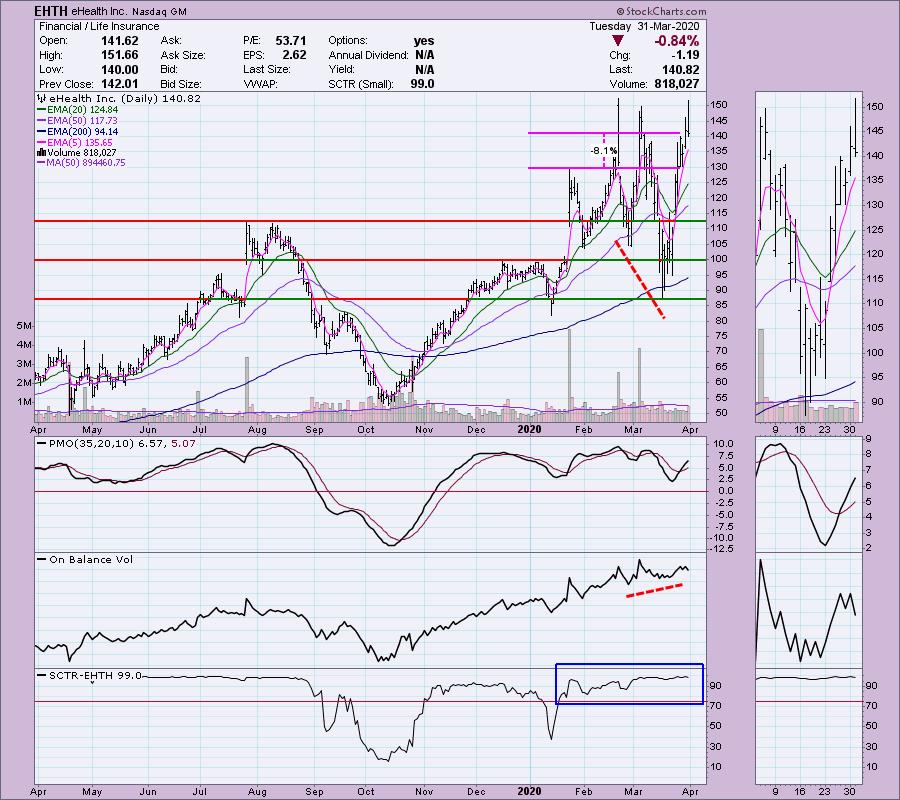This screenshot has height=800, width=900.
Task: Click the Bid Size label
Action: pyautogui.click(x=181, y=84)
